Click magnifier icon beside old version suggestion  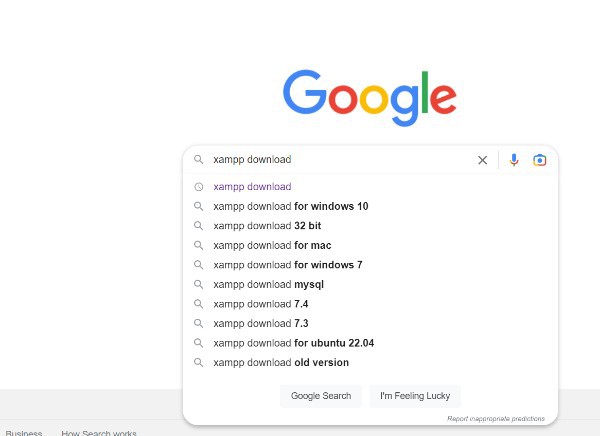pyautogui.click(x=198, y=363)
